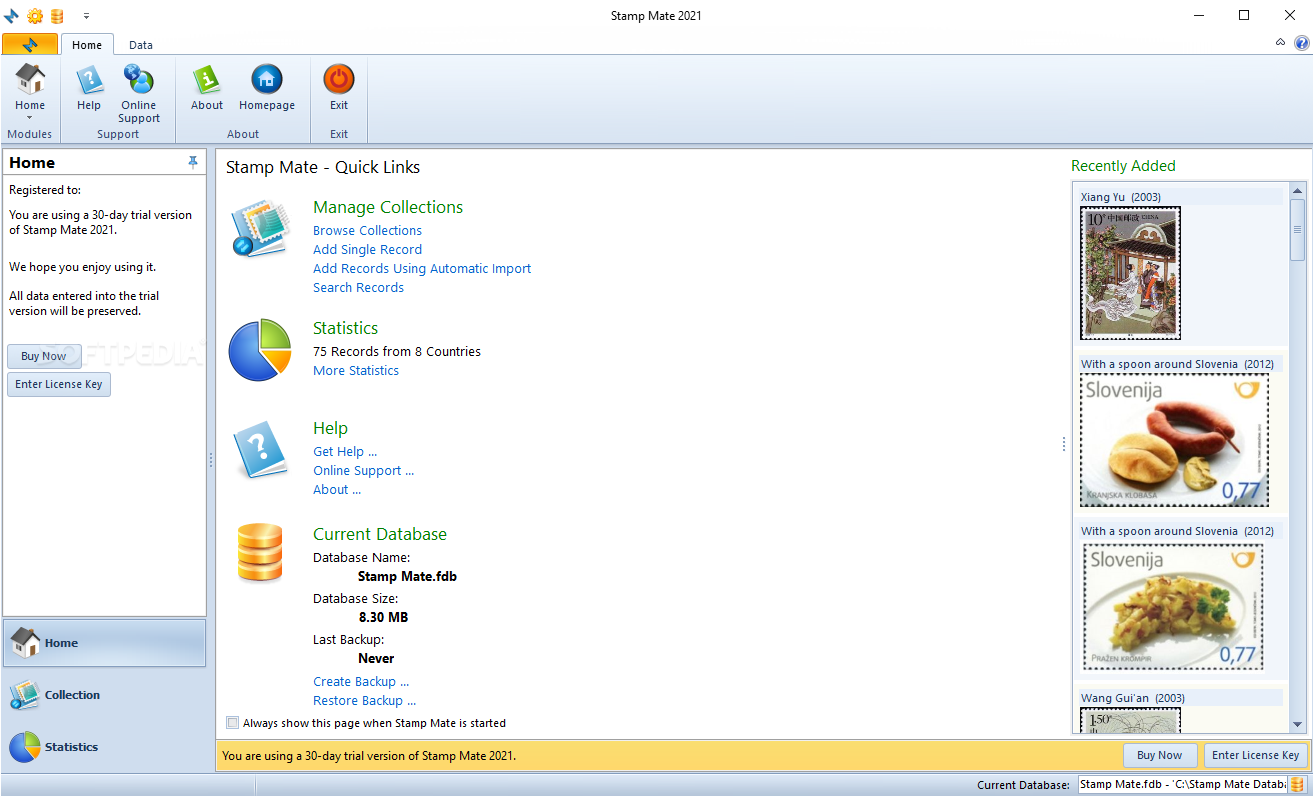Click the orange application menu button

tap(29, 45)
